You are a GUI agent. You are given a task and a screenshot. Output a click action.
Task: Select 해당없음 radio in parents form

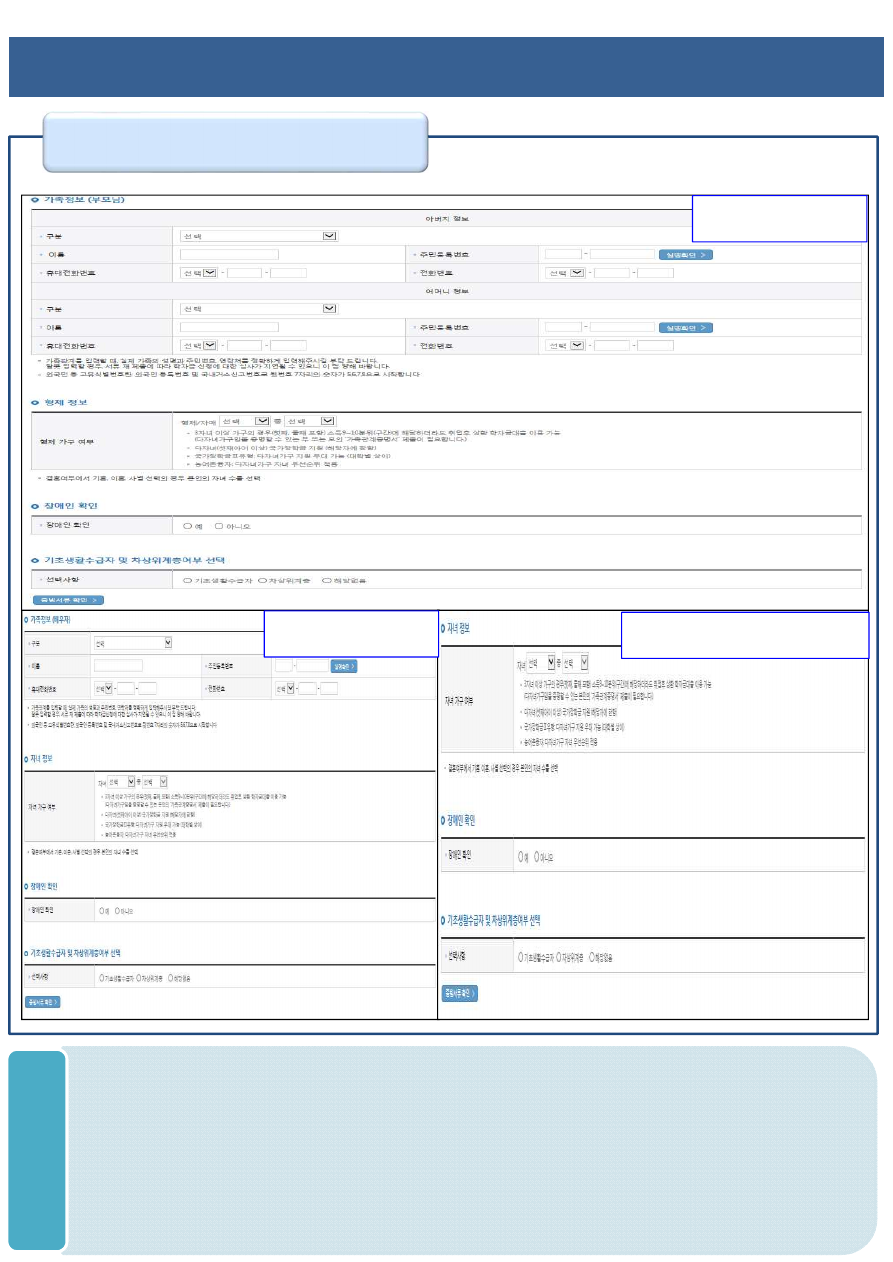325,580
